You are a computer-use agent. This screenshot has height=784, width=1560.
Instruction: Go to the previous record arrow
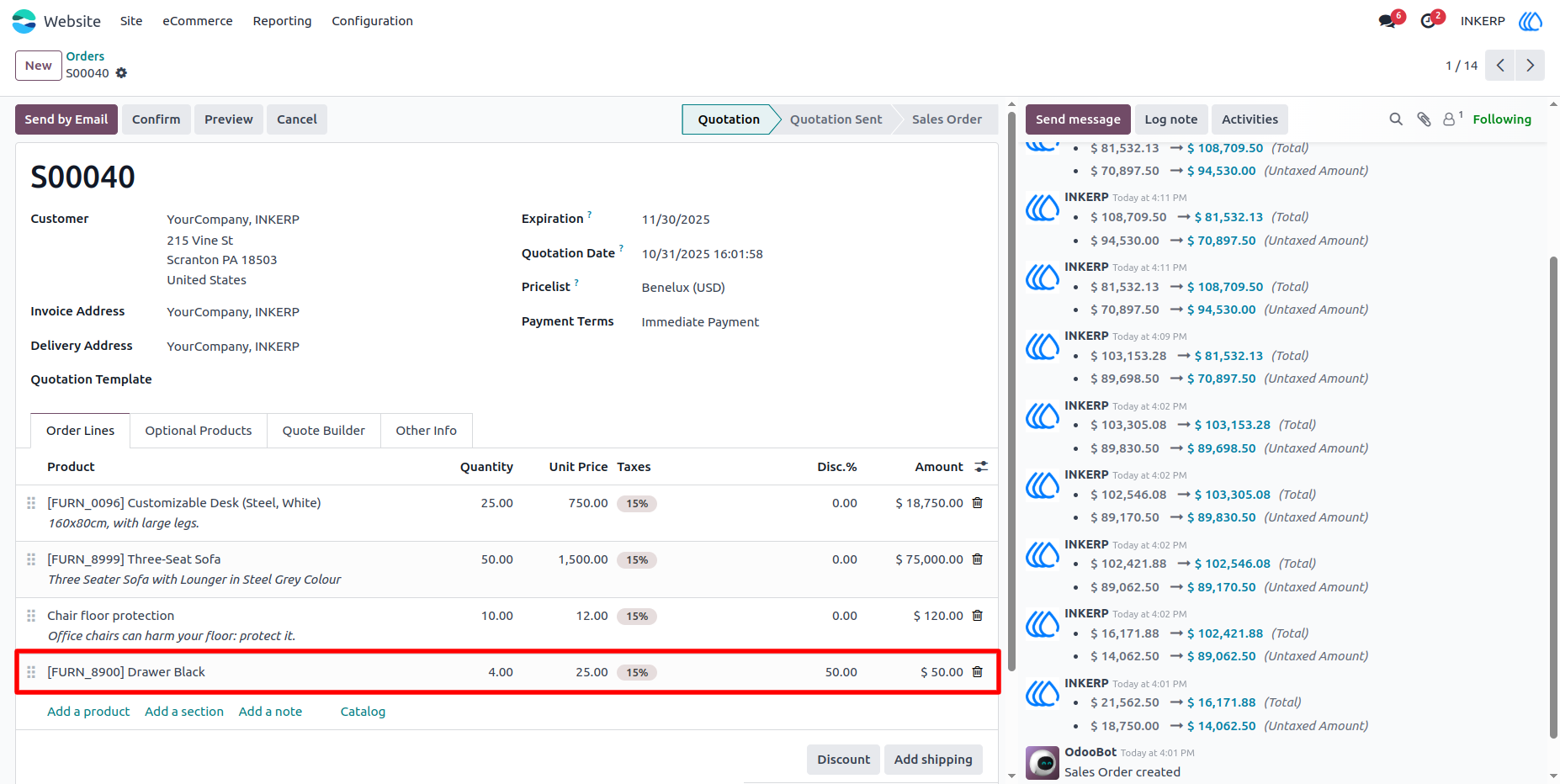point(1500,66)
